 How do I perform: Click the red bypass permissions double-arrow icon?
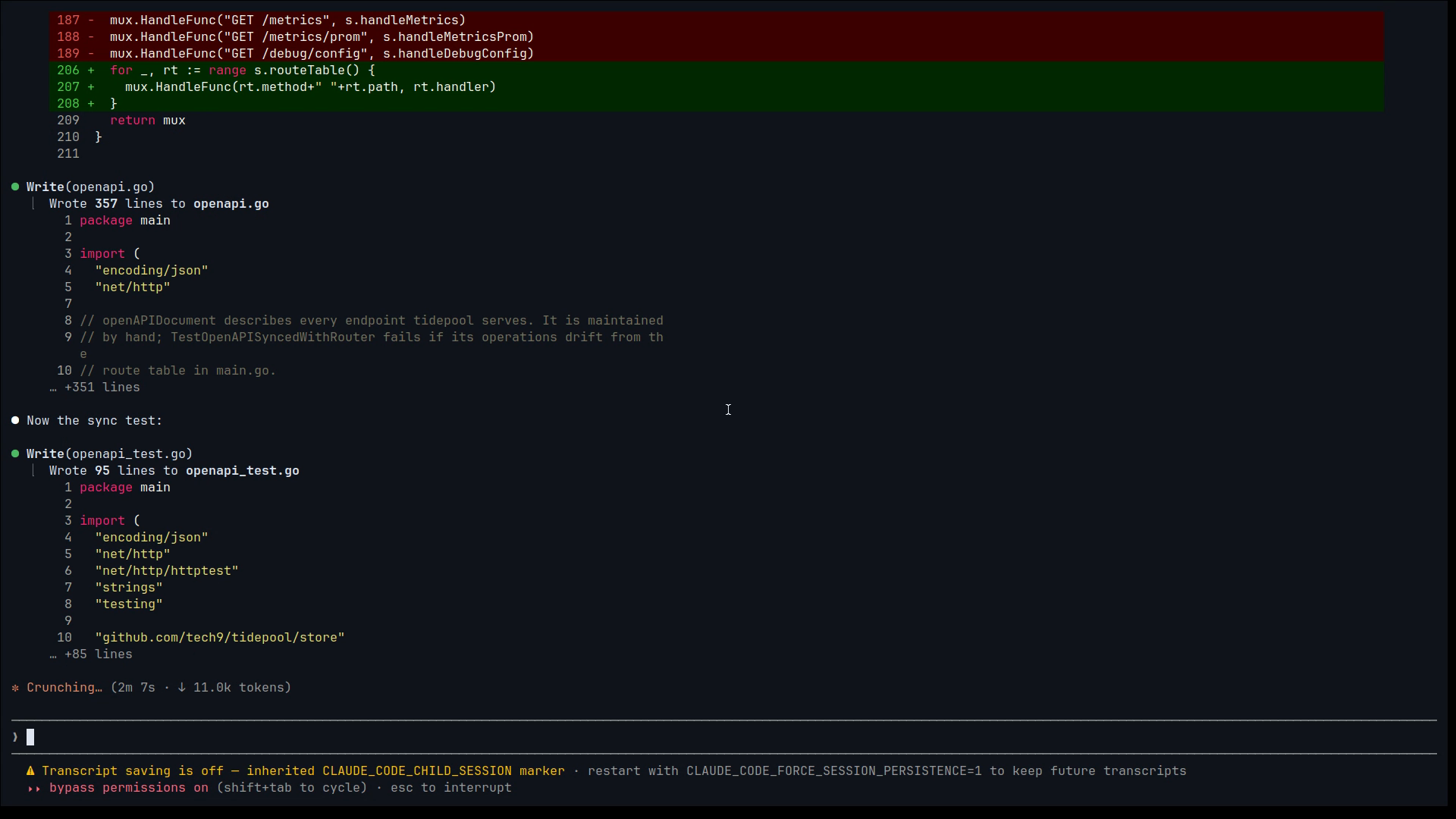coord(34,788)
